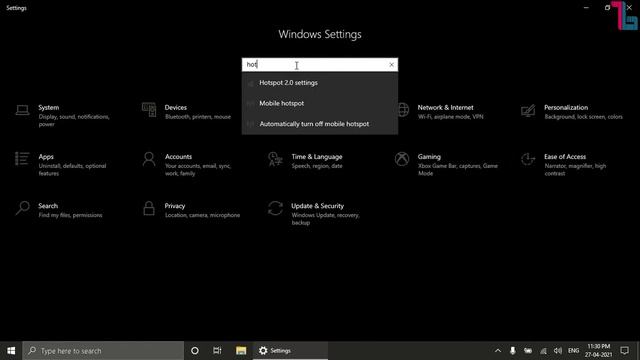This screenshot has width=640, height=360.
Task: Open the Devices category label
Action: pyautogui.click(x=176, y=107)
